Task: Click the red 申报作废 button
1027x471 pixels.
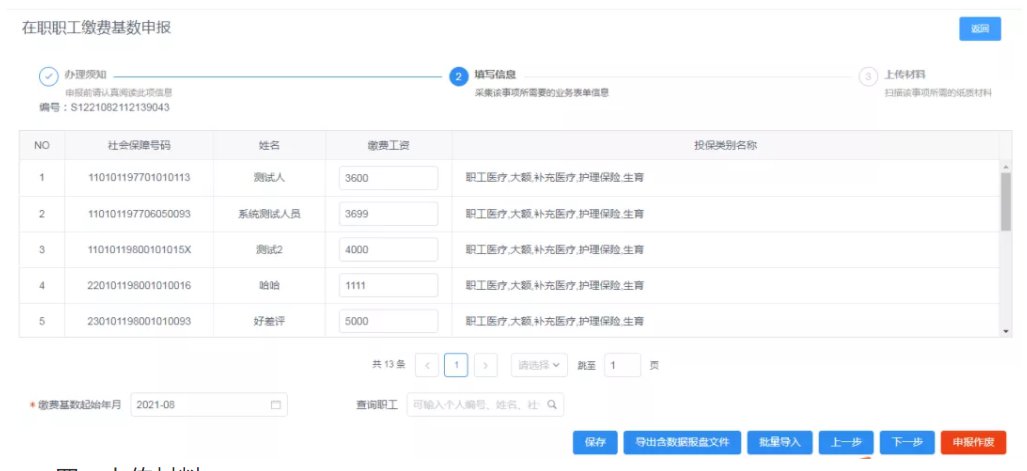Action: [x=973, y=442]
